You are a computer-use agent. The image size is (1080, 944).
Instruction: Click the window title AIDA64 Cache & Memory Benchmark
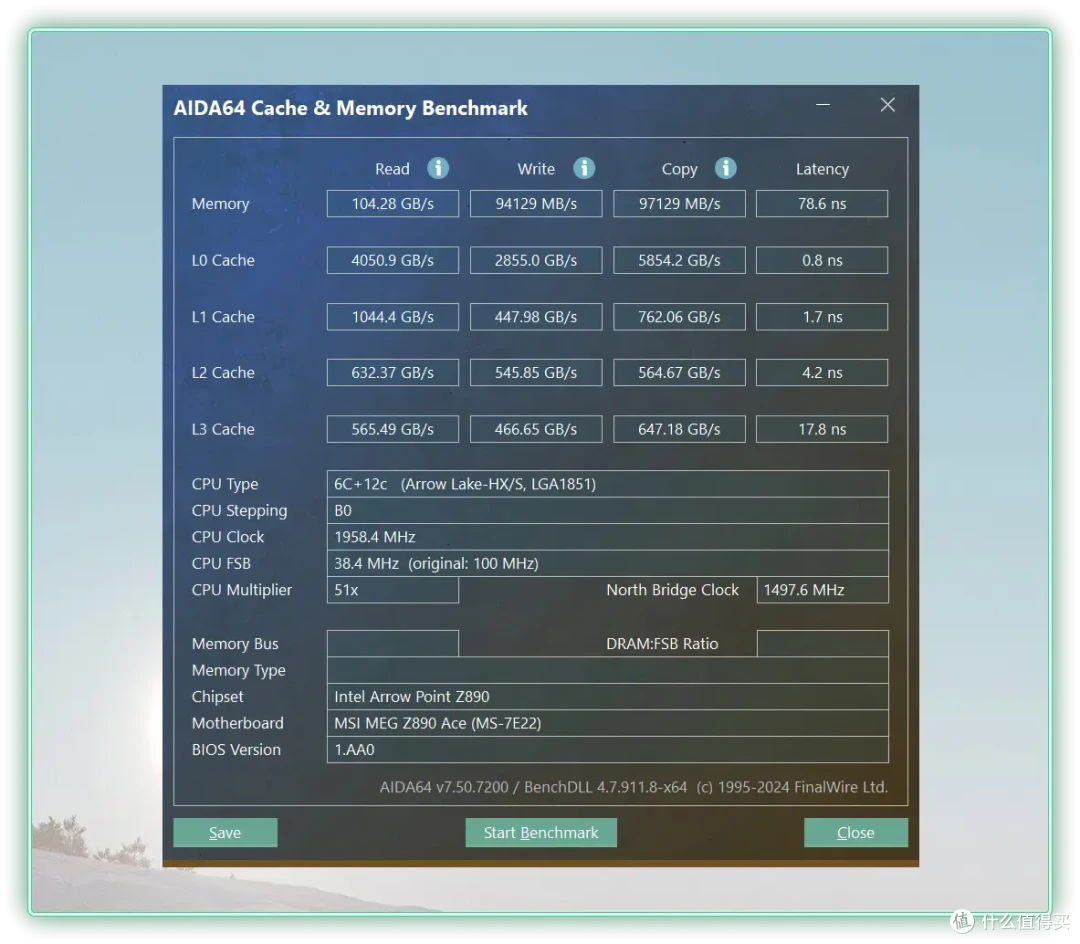[x=351, y=108]
